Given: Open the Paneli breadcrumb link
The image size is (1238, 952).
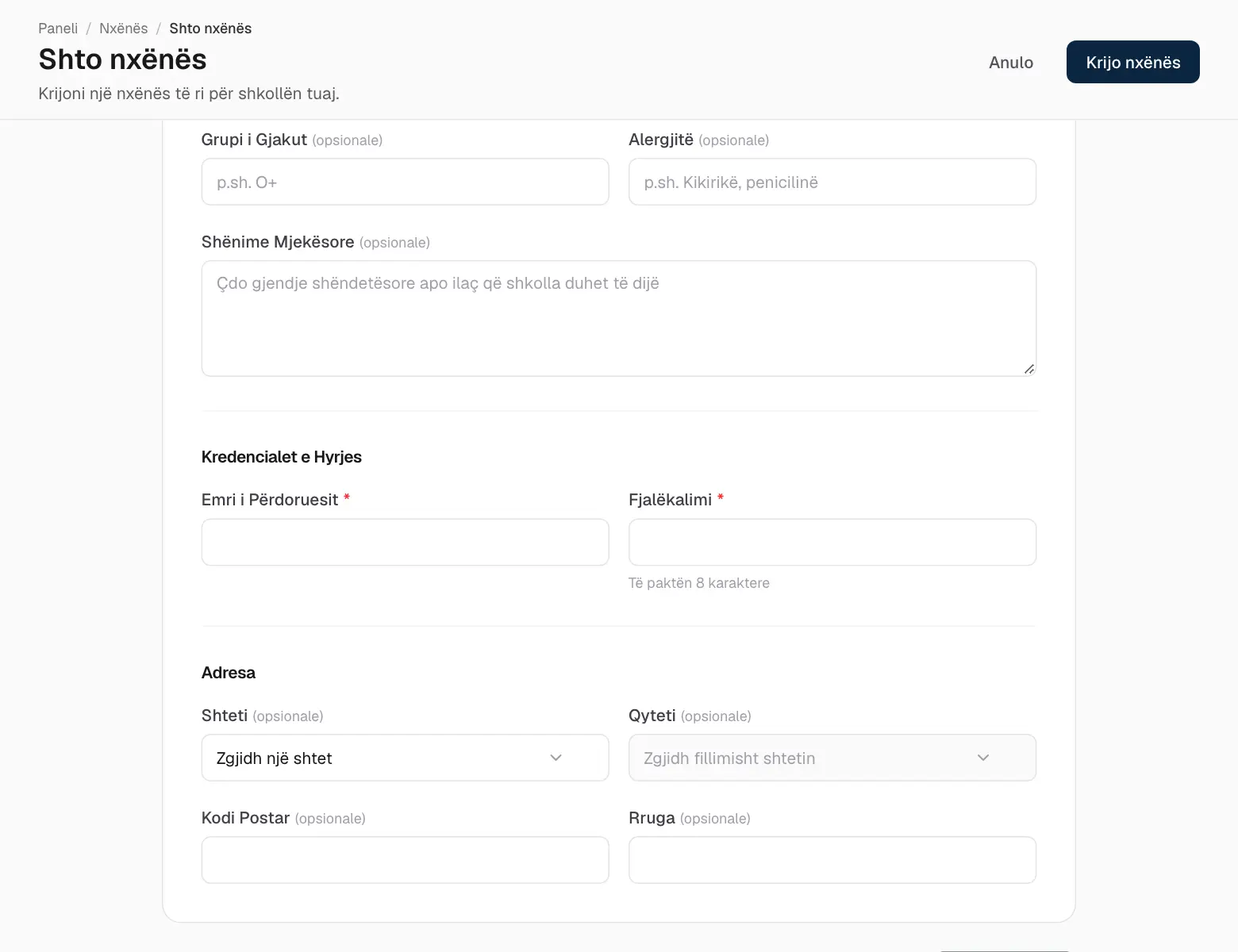Looking at the screenshot, I should click(x=58, y=29).
